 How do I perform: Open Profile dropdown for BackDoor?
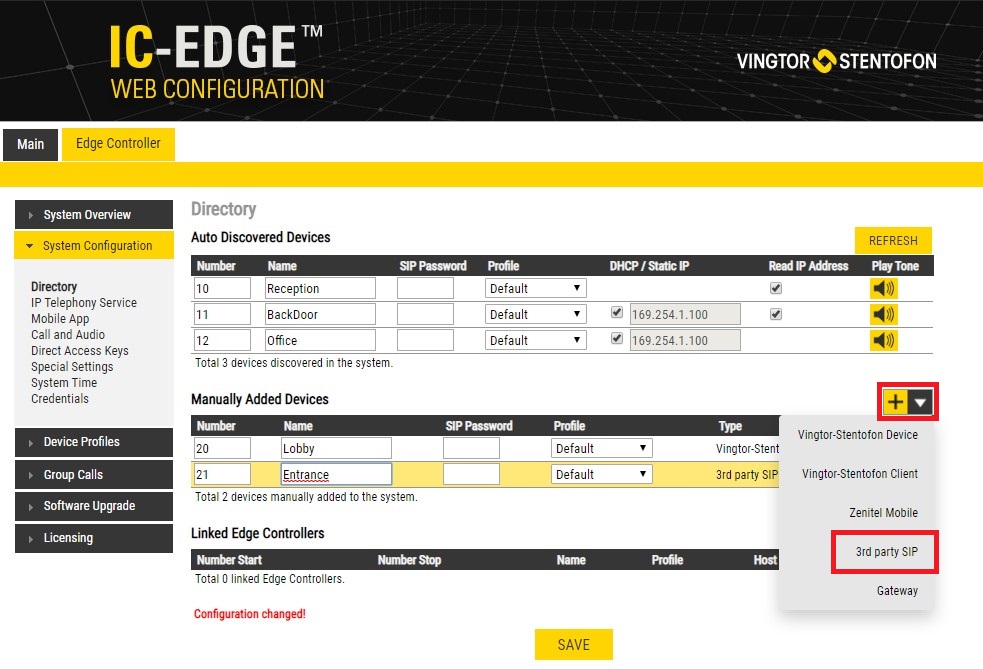tap(535, 314)
